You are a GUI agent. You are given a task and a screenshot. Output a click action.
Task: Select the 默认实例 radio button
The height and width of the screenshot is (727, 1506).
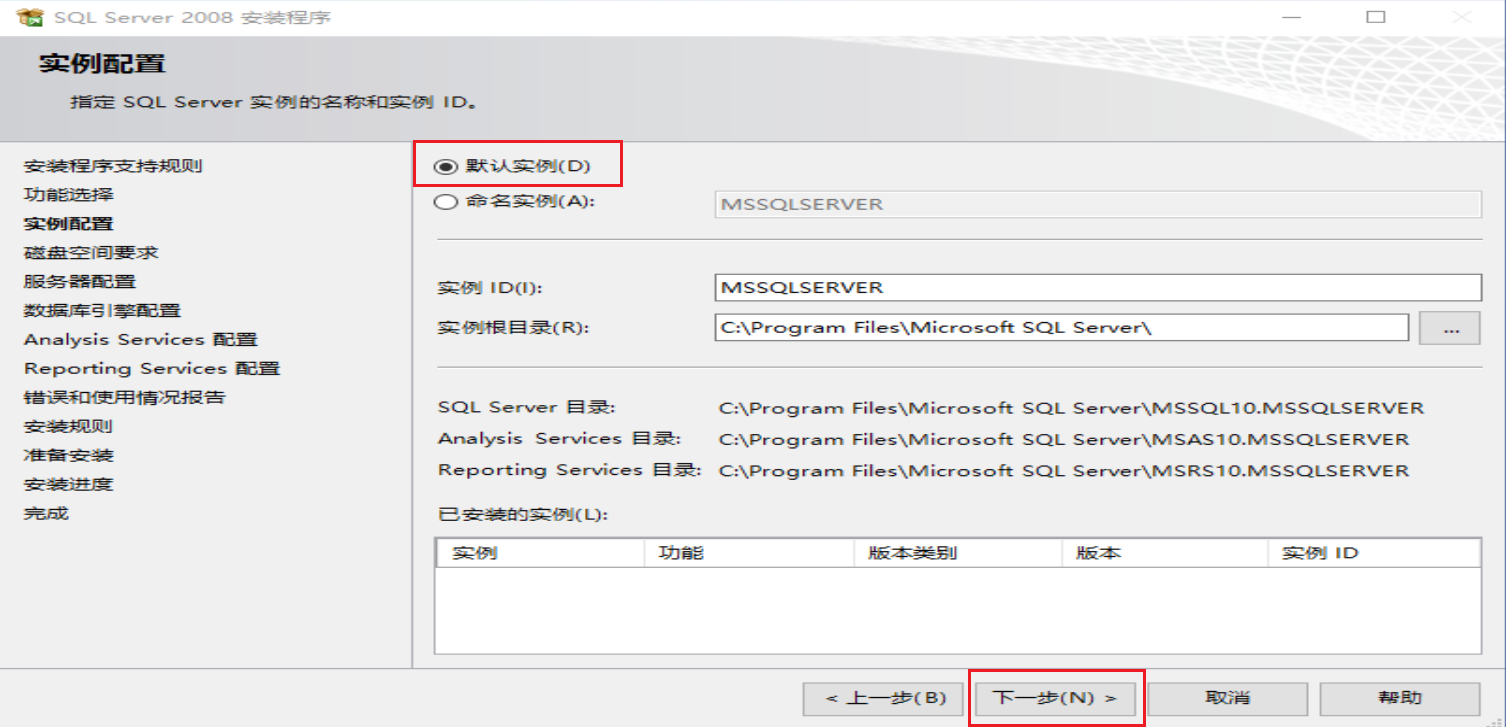click(x=444, y=165)
